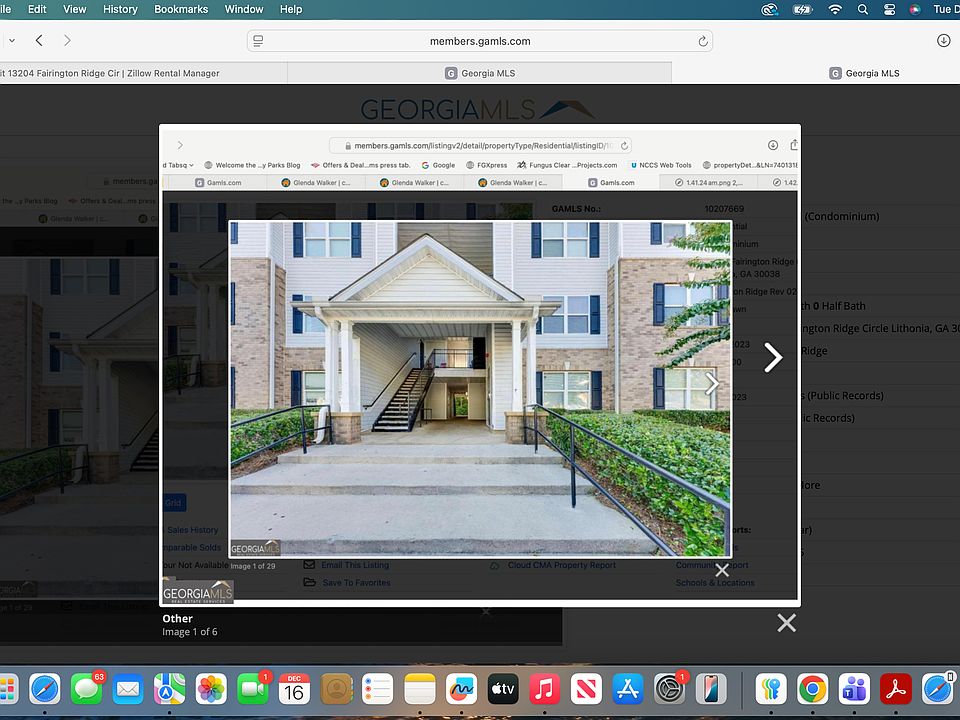
Task: Close the lightbox with the large white X
Action: click(786, 623)
